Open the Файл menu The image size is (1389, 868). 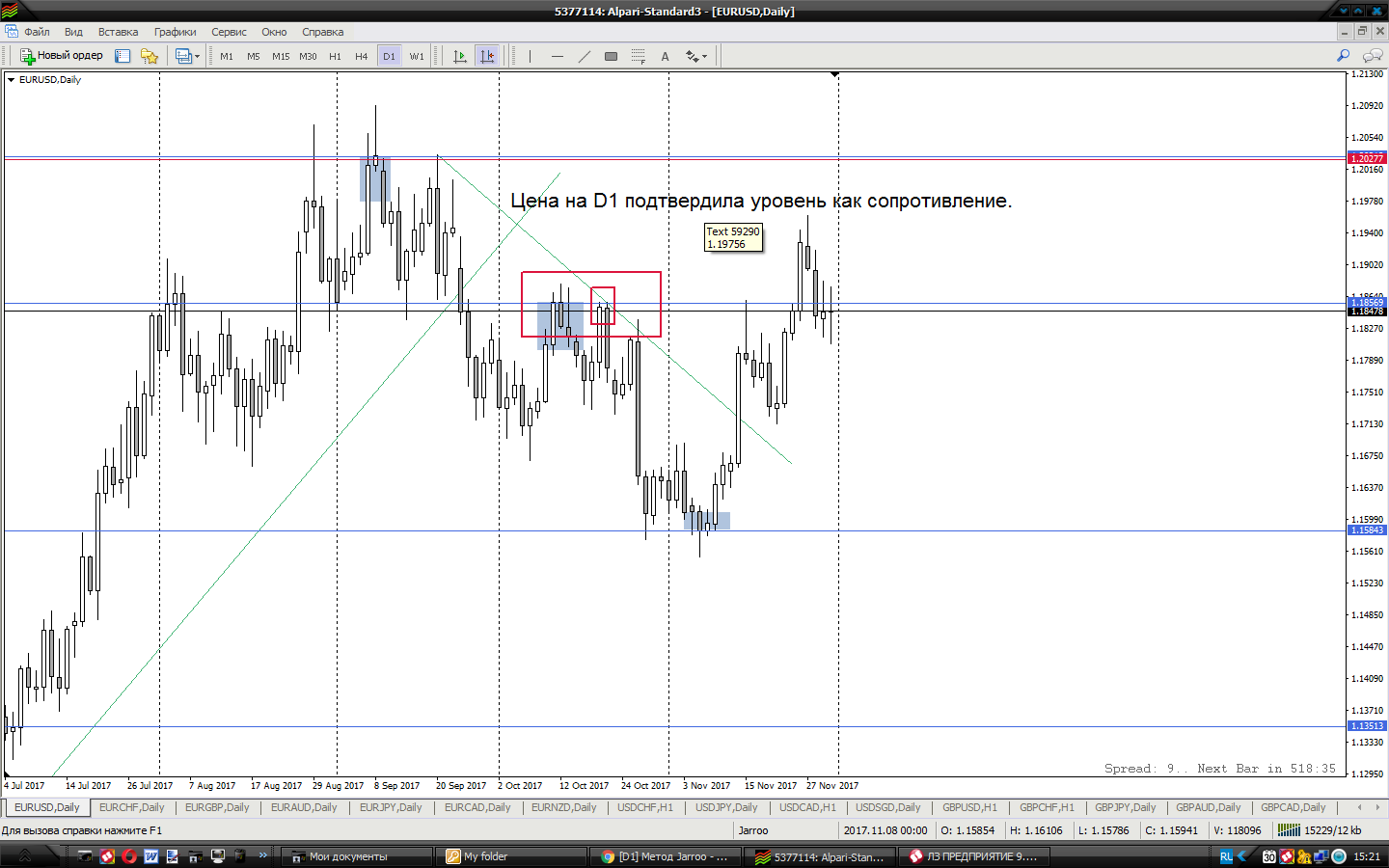[37, 32]
